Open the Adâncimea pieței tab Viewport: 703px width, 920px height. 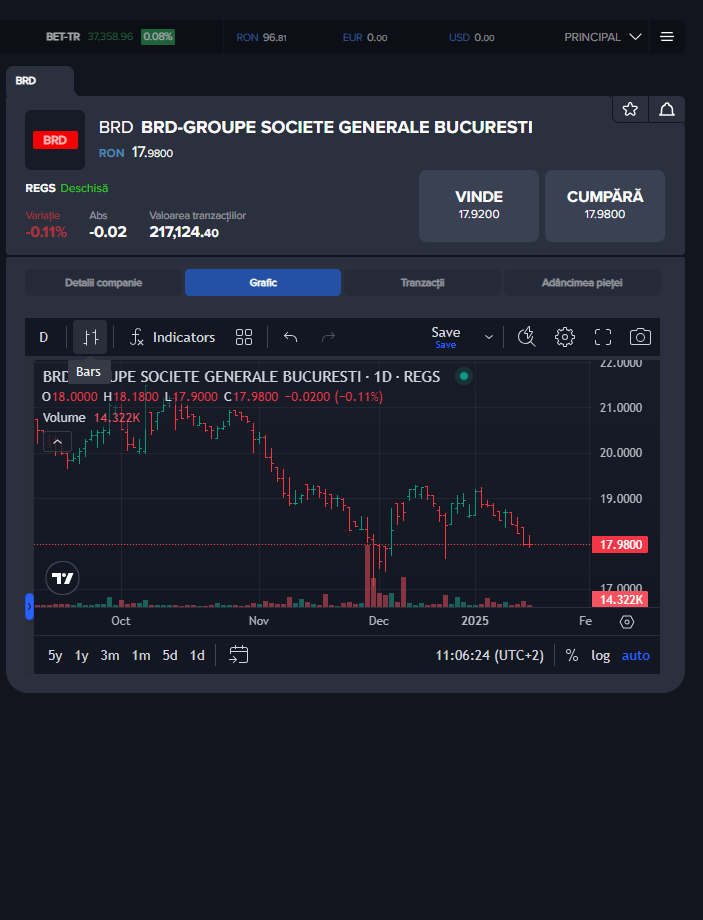coord(582,283)
